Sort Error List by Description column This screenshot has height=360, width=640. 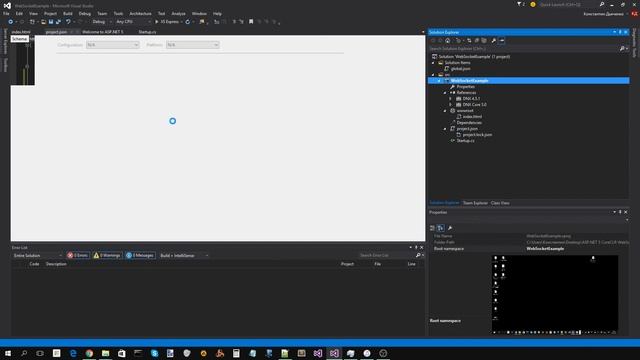[x=56, y=264]
